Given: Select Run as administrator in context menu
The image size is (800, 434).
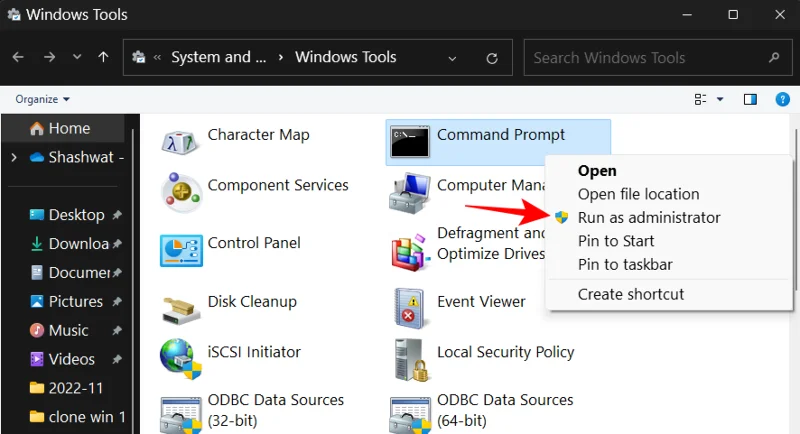Looking at the screenshot, I should point(648,217).
